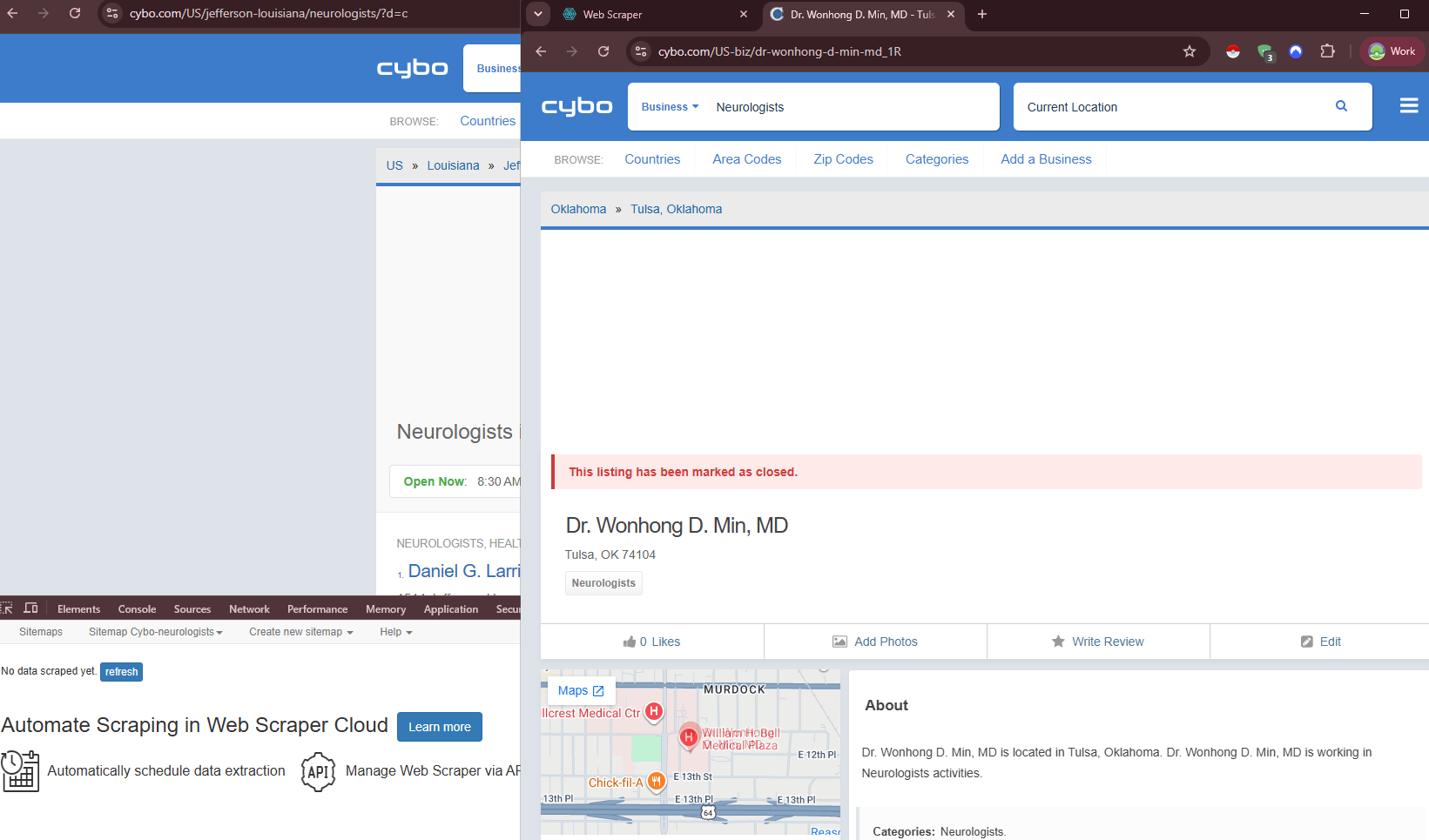Screen dimensions: 1429x840
Task: Open the DevTools Application tab
Action: tap(451, 609)
